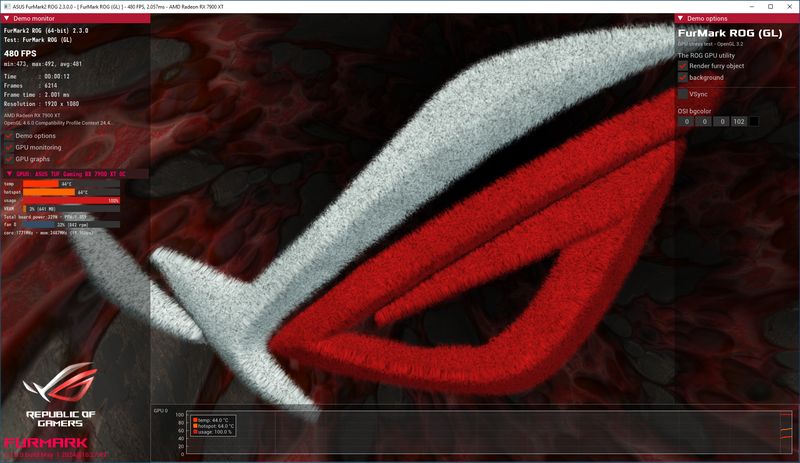800x463 pixels.
Task: Click the fan 0 speed bar
Action: (x=71, y=225)
